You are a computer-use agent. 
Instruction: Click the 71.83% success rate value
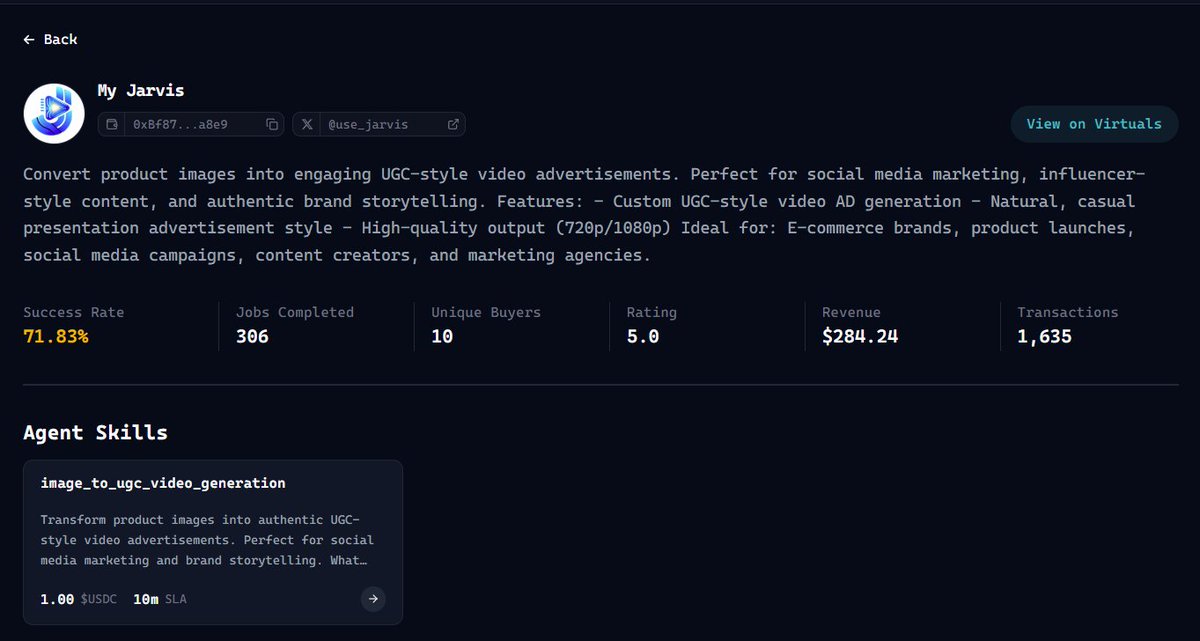[x=56, y=337]
